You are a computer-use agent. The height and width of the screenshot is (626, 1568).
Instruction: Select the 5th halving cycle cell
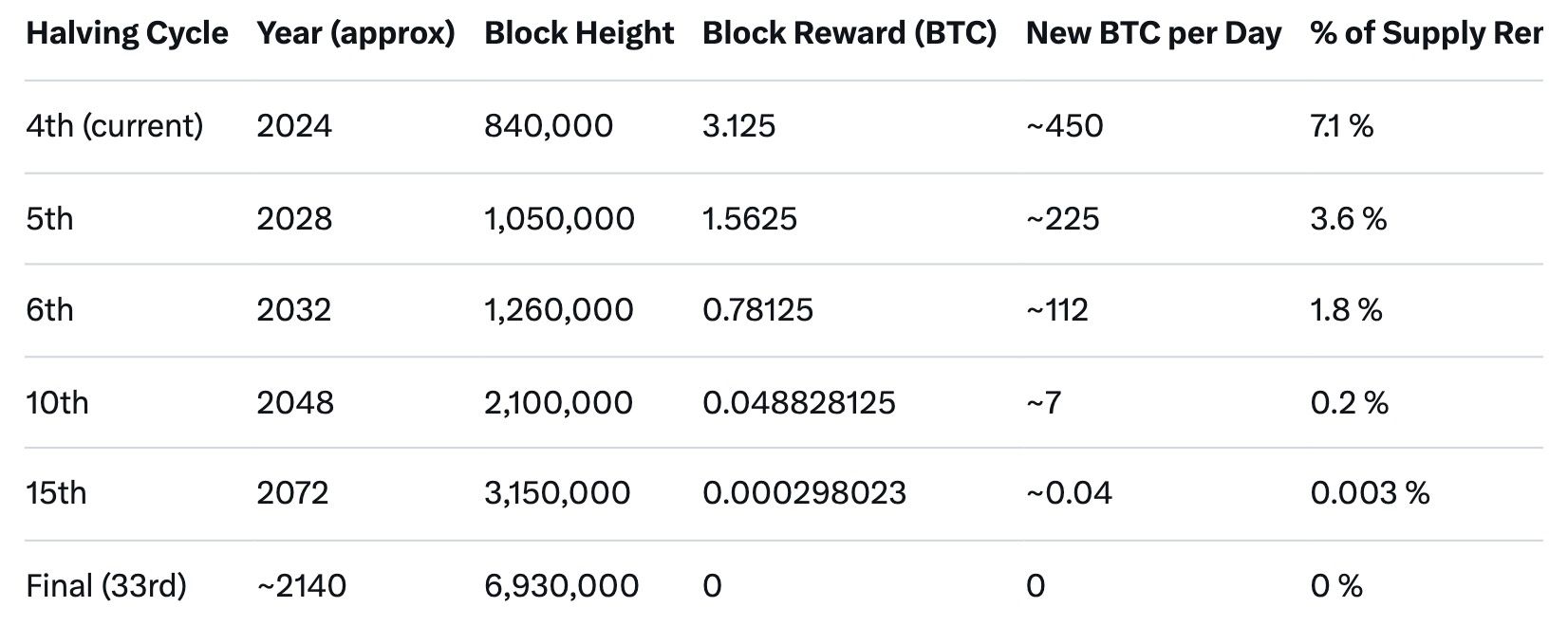click(x=49, y=219)
